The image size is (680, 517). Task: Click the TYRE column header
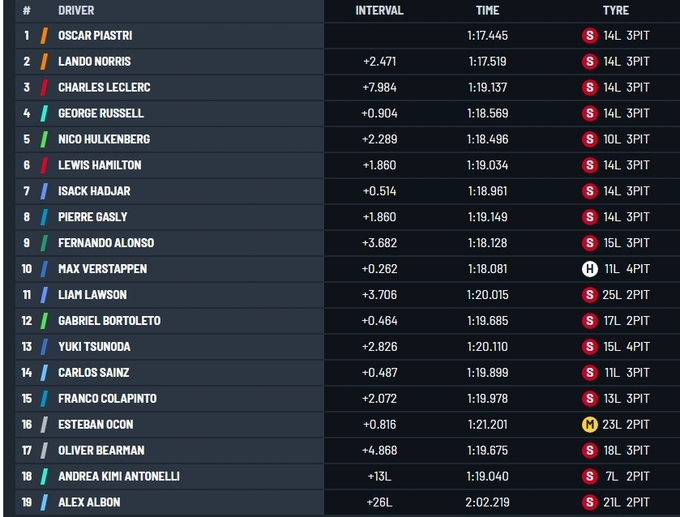616,10
